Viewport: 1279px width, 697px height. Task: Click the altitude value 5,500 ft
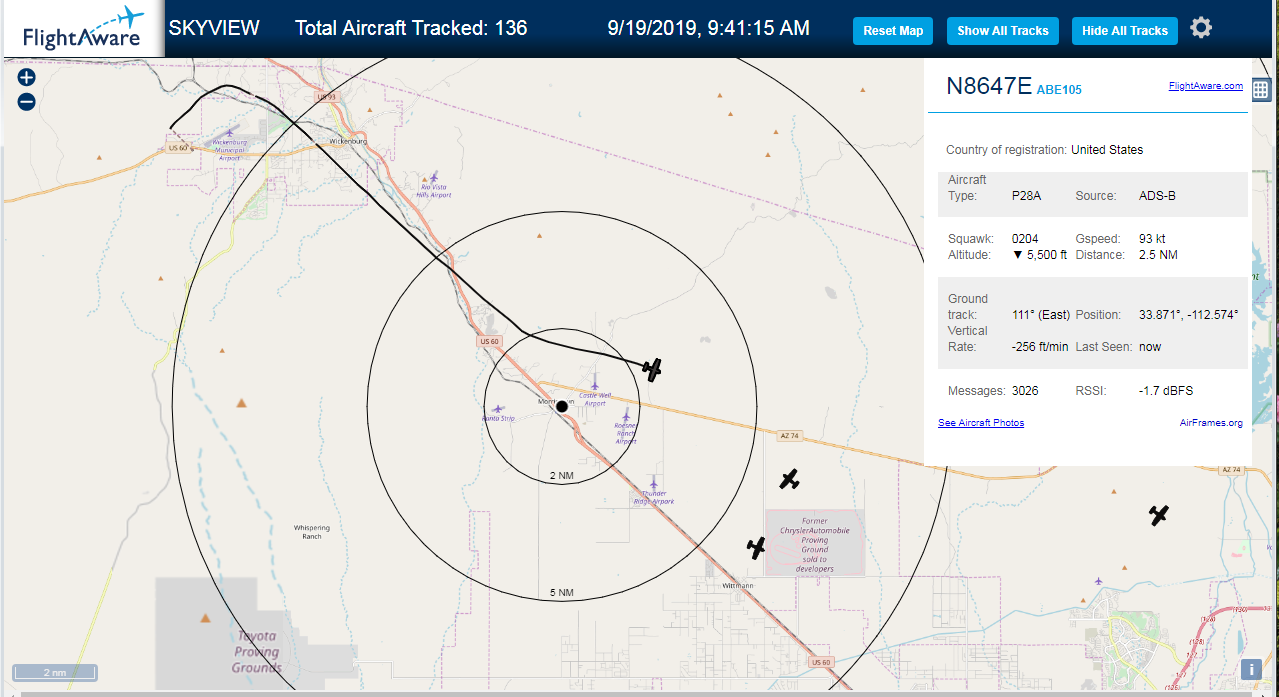[x=1039, y=255]
